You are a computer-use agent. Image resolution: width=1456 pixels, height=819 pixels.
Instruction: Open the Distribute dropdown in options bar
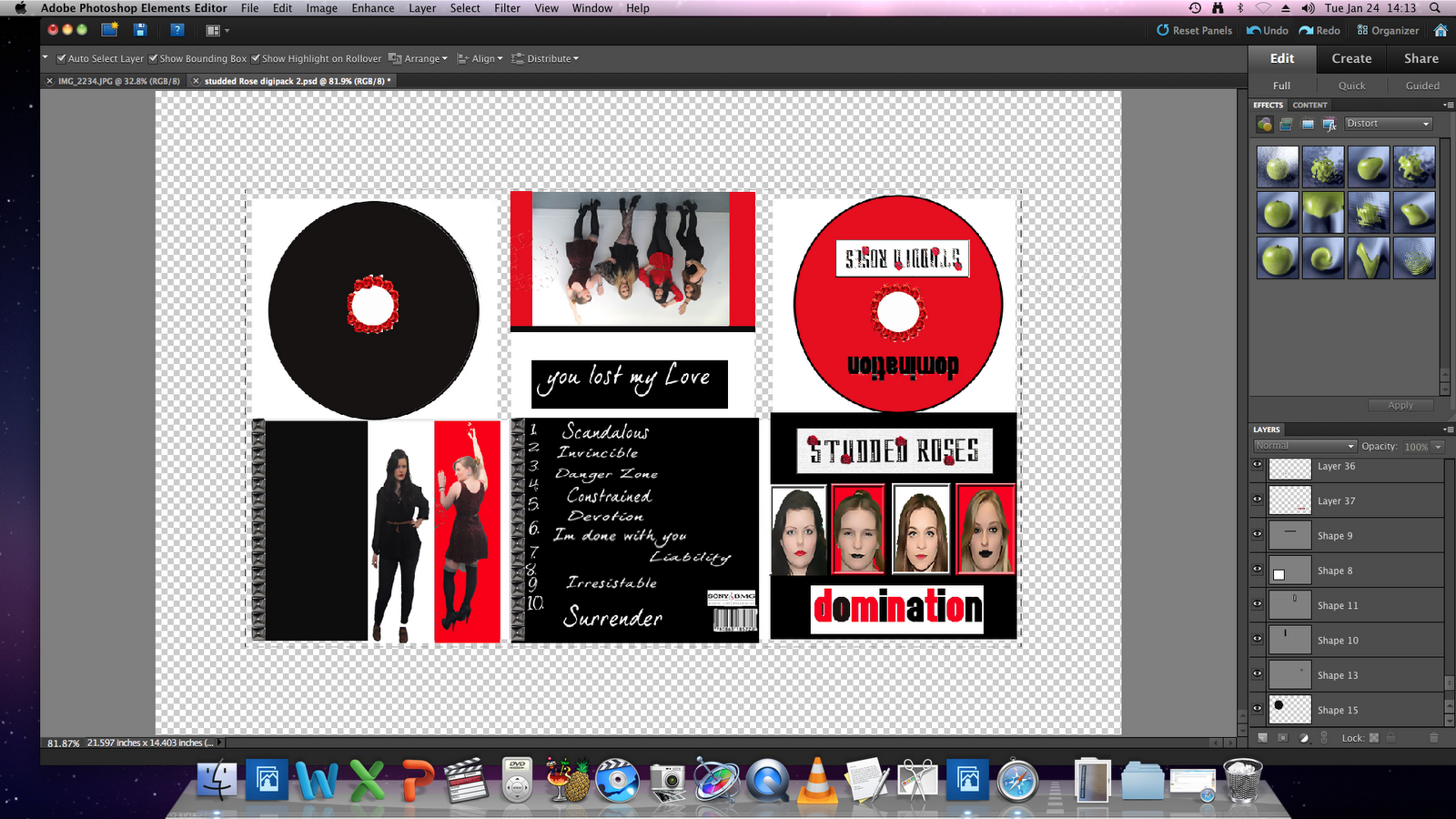coord(545,59)
